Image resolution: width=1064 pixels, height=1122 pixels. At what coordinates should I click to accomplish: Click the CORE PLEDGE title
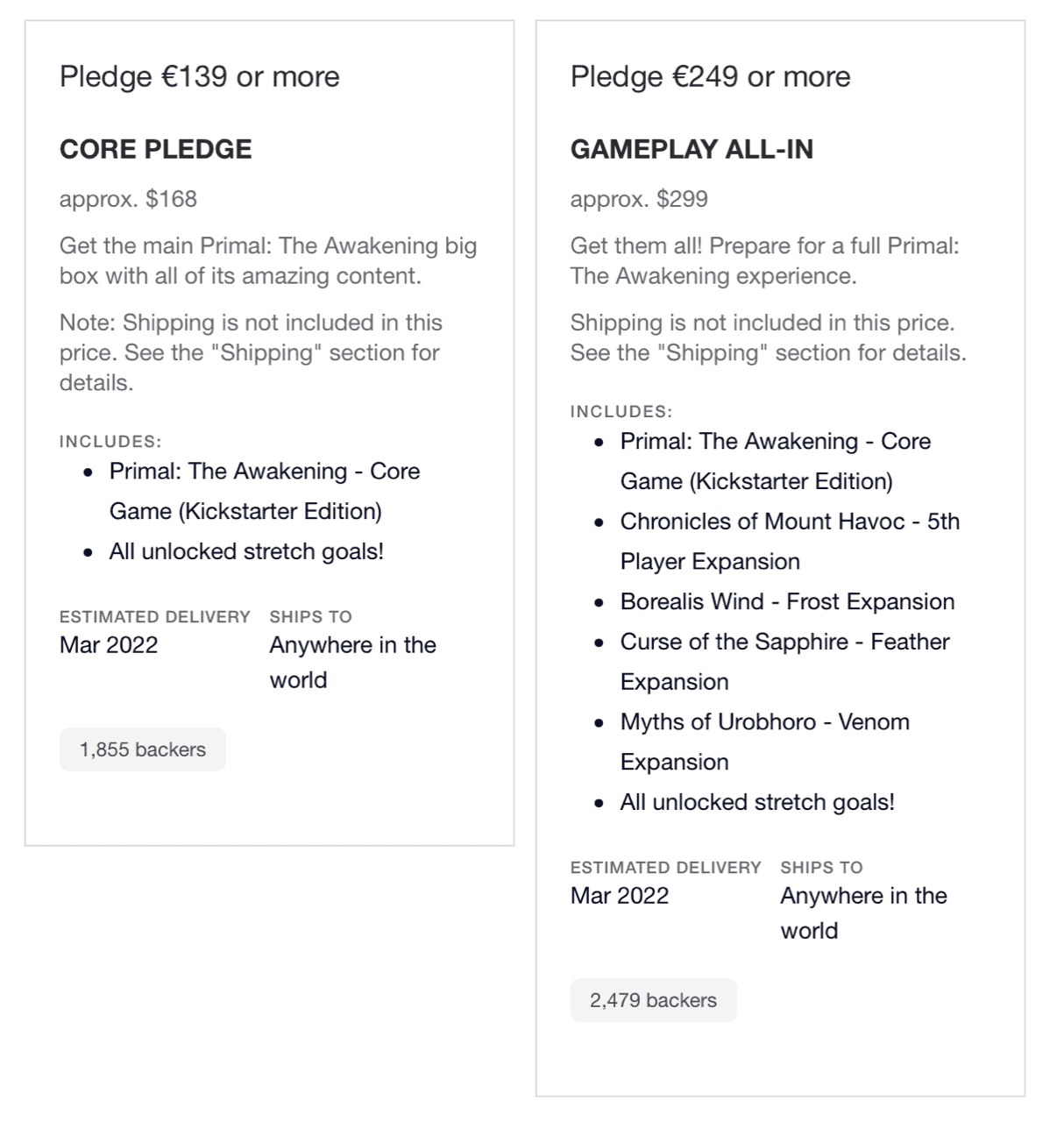click(x=155, y=149)
